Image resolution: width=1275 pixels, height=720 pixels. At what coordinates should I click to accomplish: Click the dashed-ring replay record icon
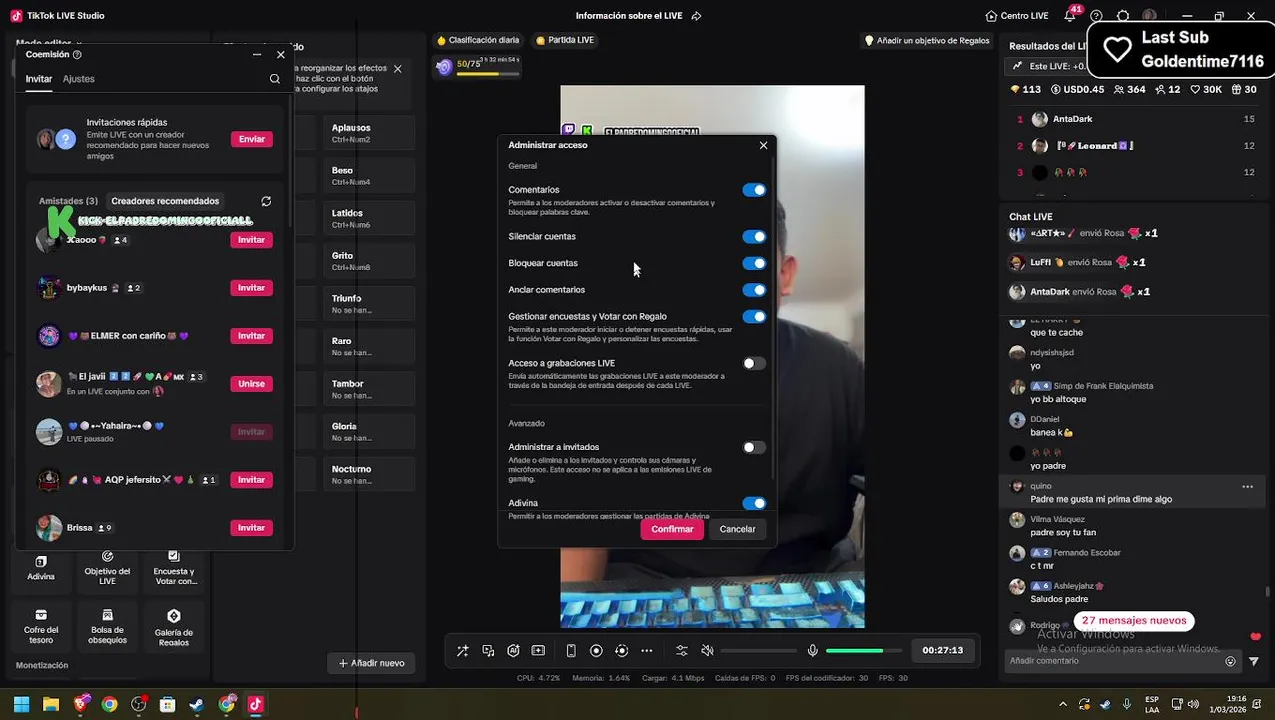pos(621,650)
